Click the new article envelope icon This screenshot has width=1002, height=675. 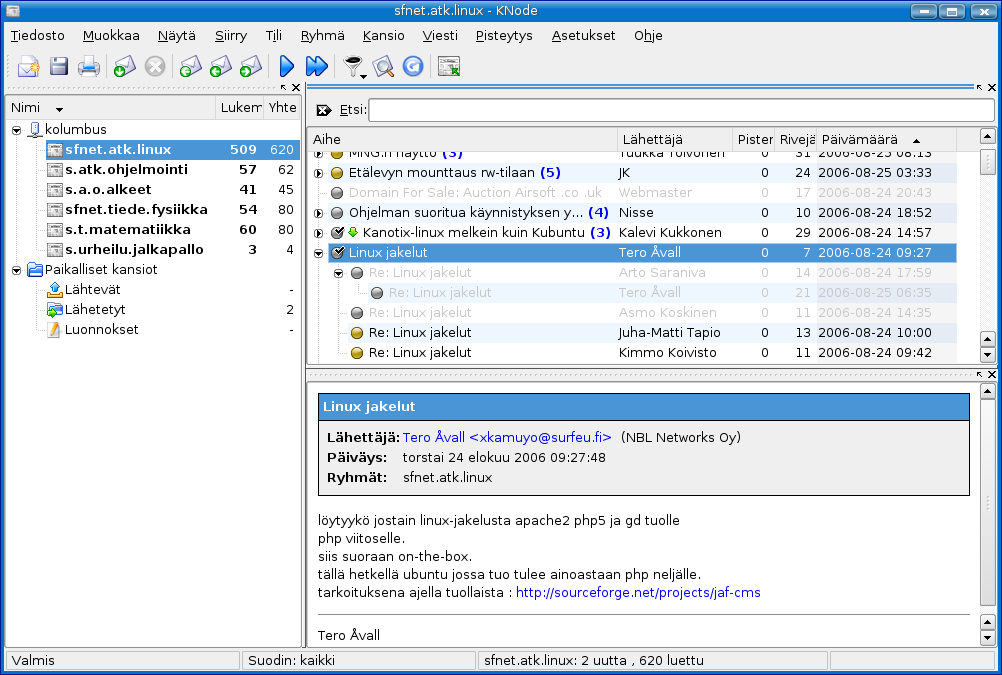(x=27, y=67)
